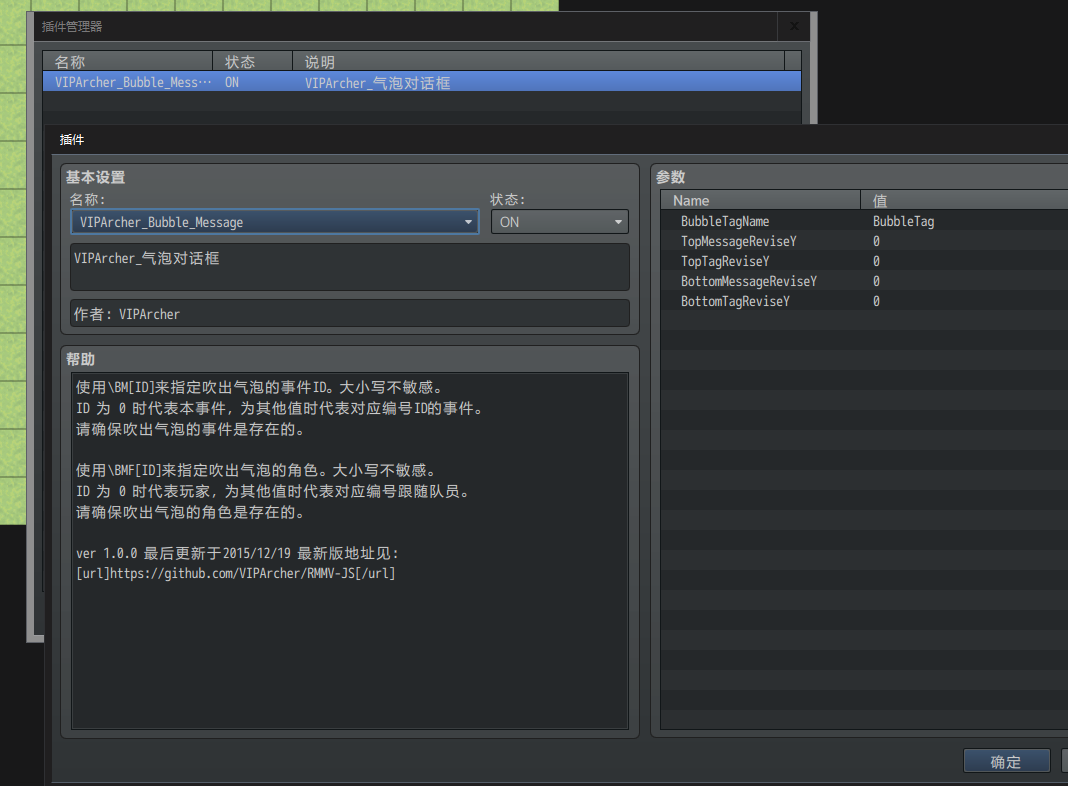This screenshot has height=786, width=1068.
Task: Click the help line mentioning \BM[ID]
Action: pos(260,388)
